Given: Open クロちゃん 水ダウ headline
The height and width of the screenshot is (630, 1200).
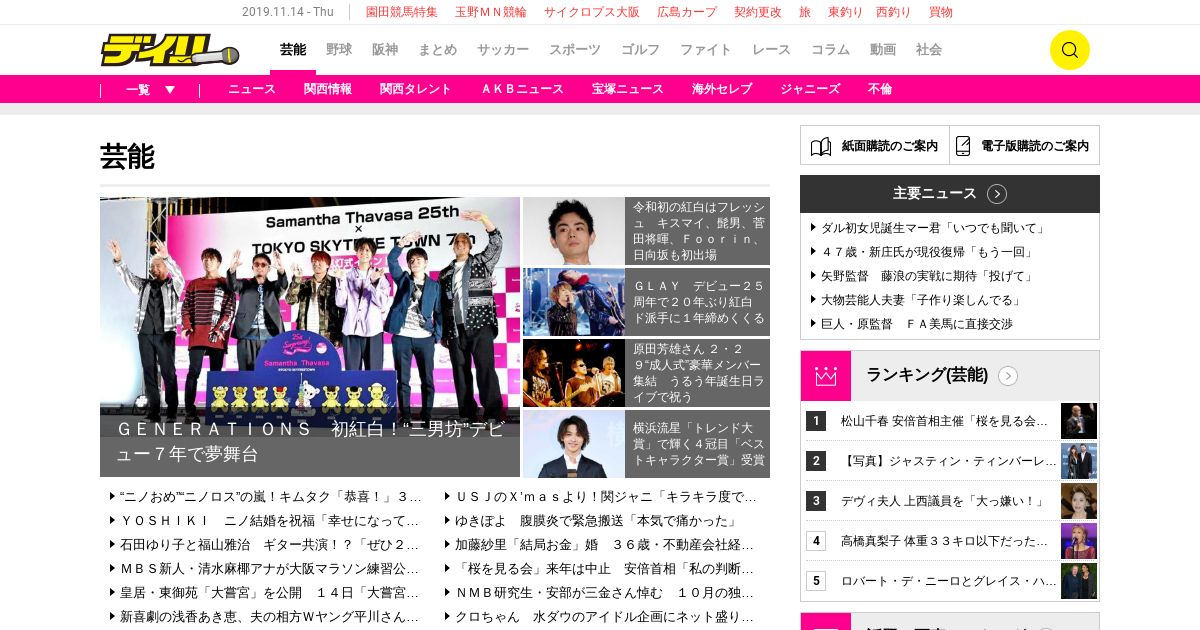Looking at the screenshot, I should pyautogui.click(x=605, y=617).
